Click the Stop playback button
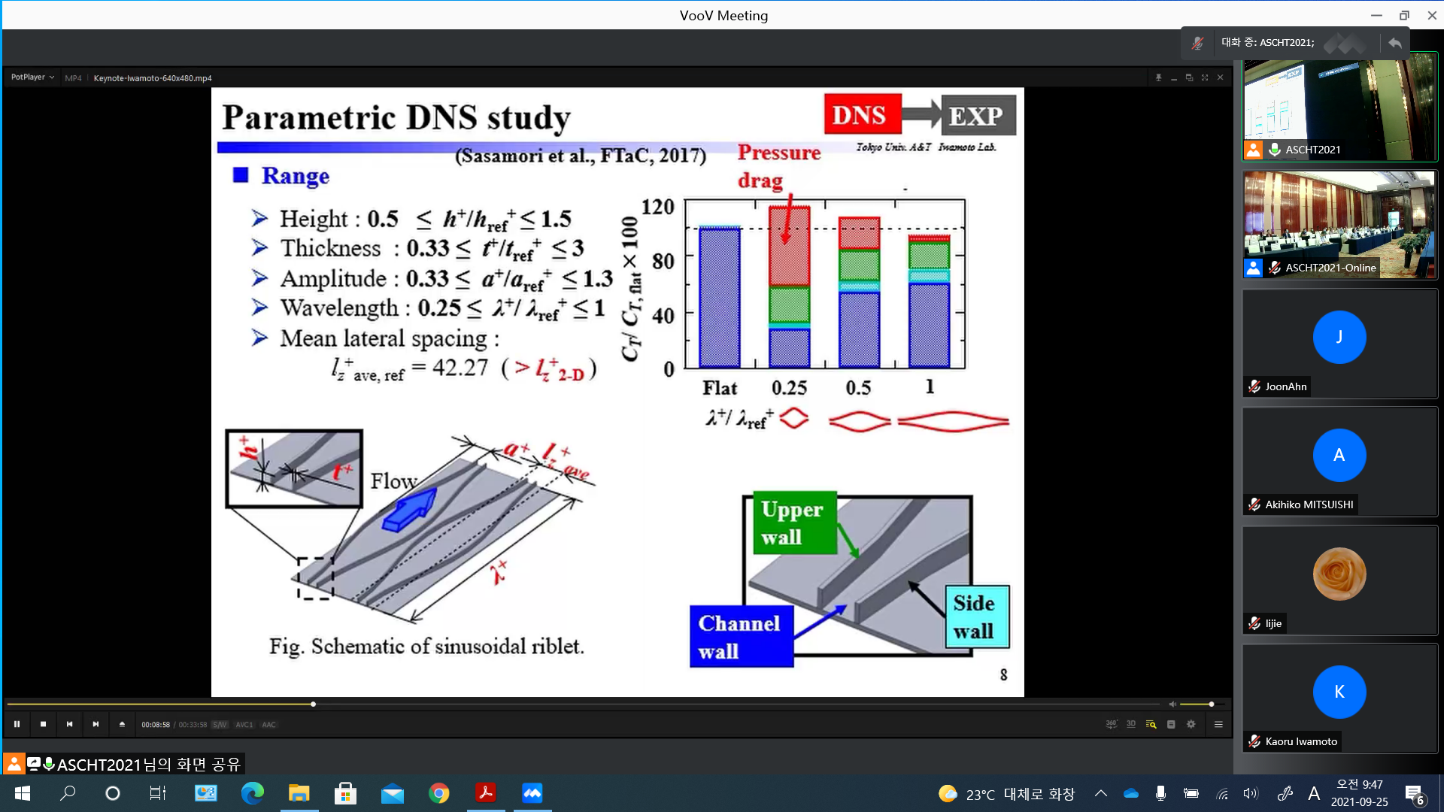The width and height of the screenshot is (1456, 812). (43, 724)
